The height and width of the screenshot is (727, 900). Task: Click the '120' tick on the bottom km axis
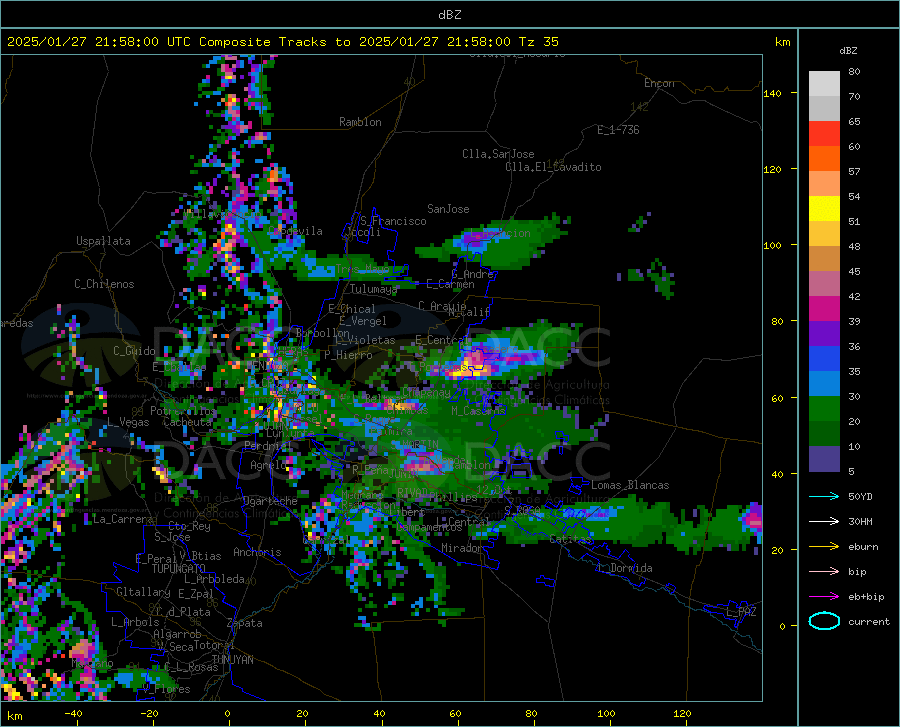click(682, 714)
